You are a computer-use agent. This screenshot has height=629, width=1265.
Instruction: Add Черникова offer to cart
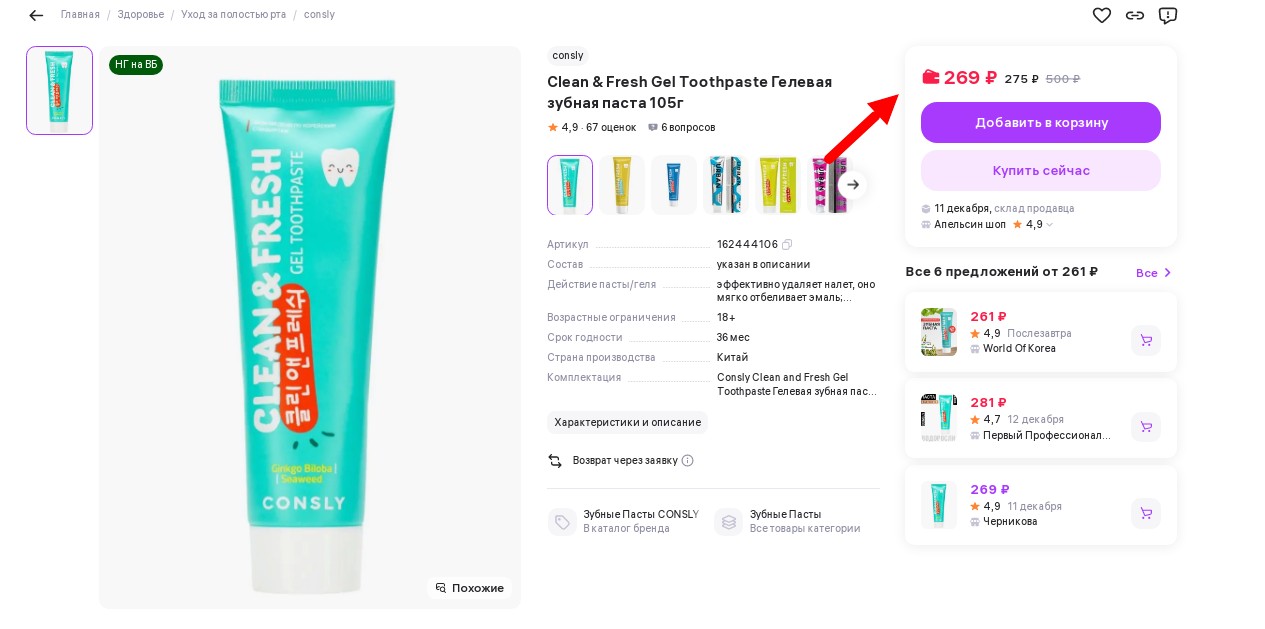[1145, 513]
